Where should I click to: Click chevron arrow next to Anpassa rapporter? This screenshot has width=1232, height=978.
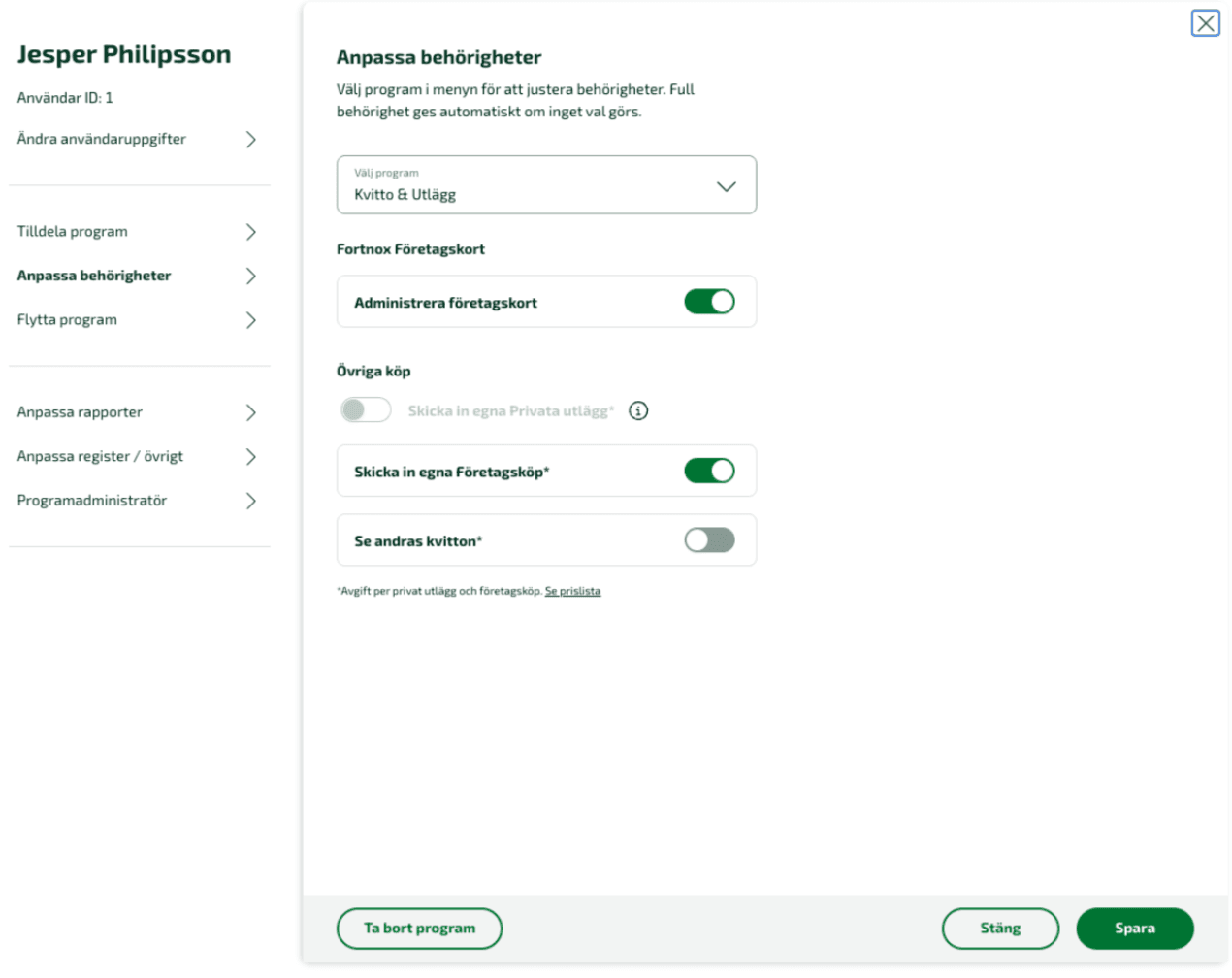point(251,412)
